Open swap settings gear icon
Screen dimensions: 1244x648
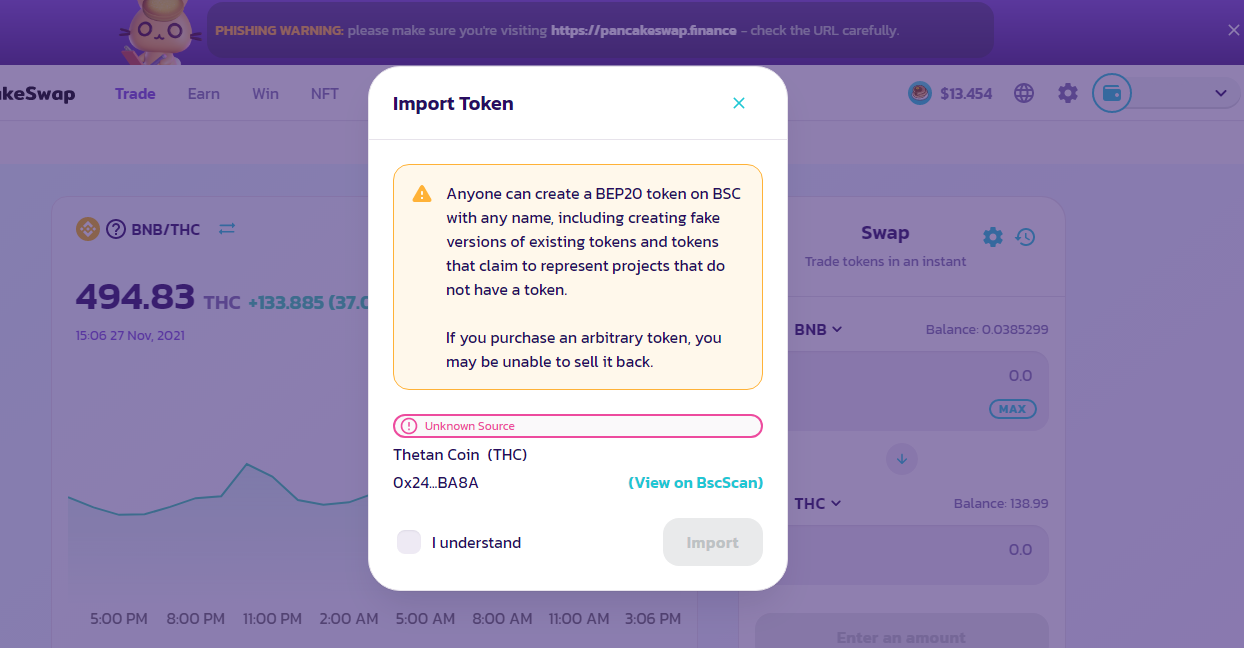pyautogui.click(x=992, y=237)
